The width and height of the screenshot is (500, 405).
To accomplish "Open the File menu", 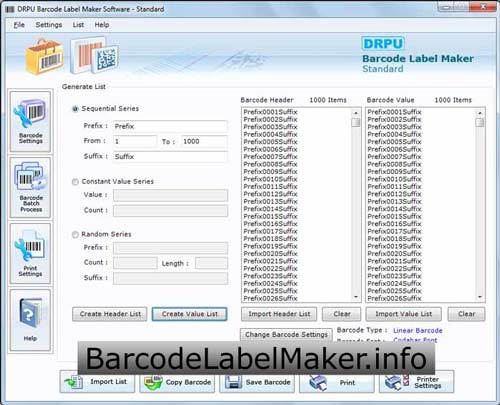I will tap(19, 25).
